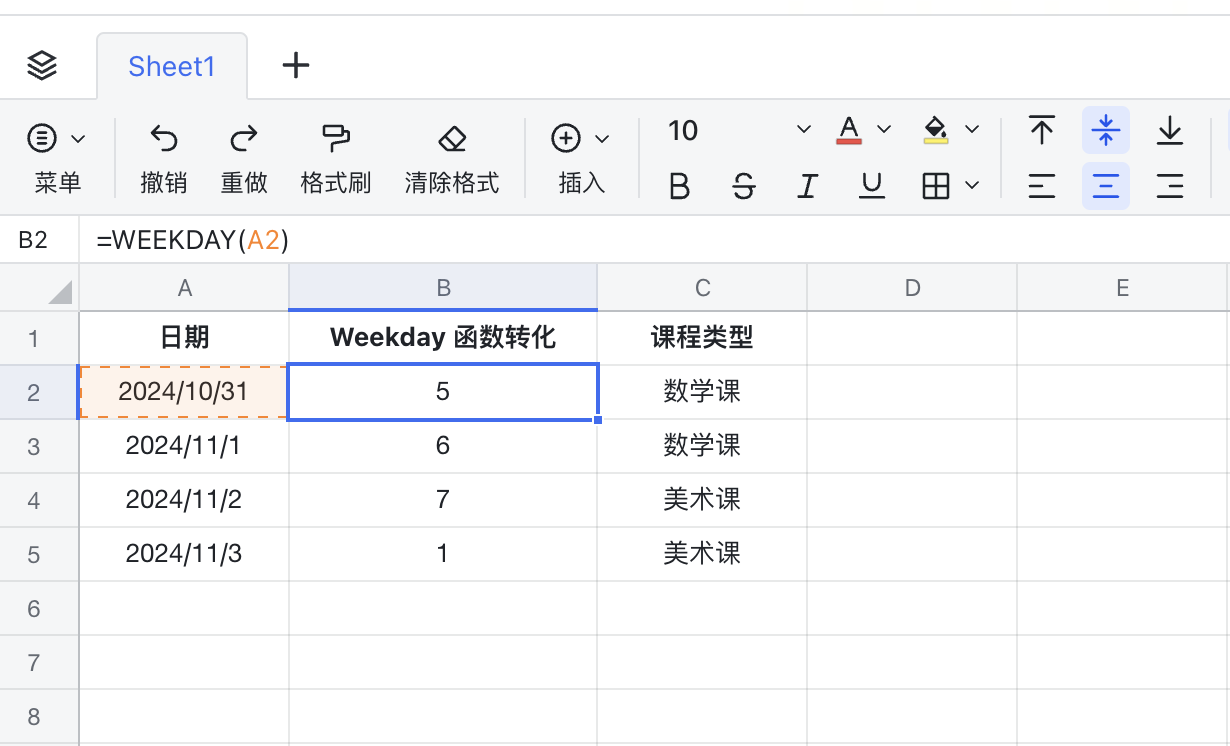Open the sheet layers list icon

click(x=42, y=66)
